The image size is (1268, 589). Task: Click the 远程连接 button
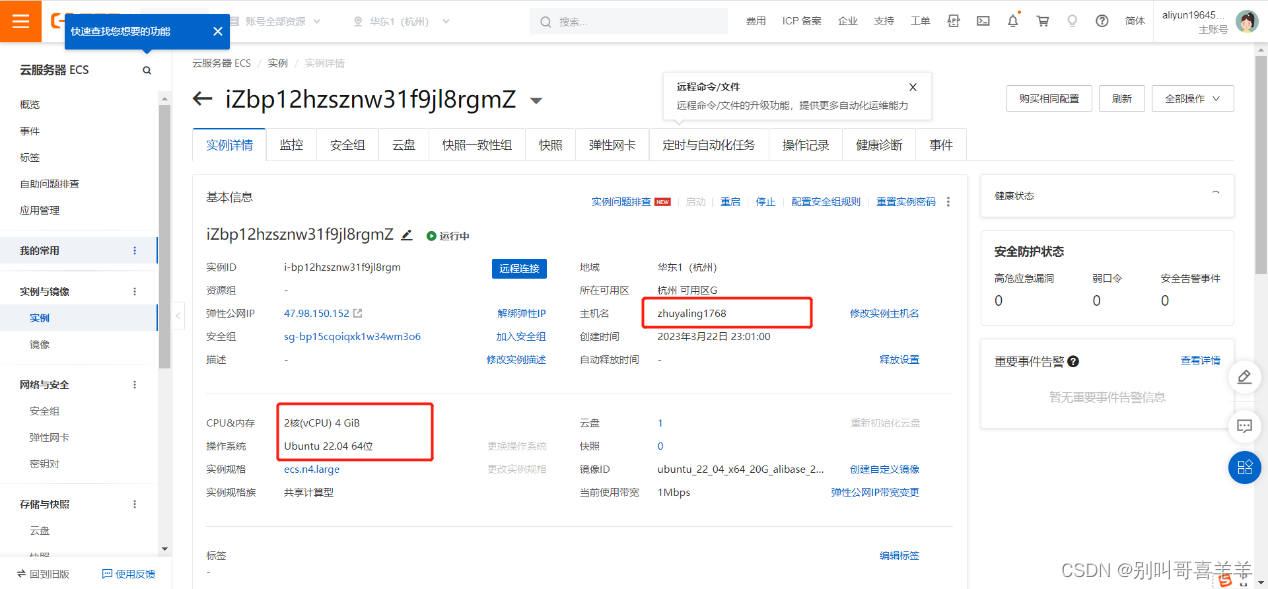(519, 268)
